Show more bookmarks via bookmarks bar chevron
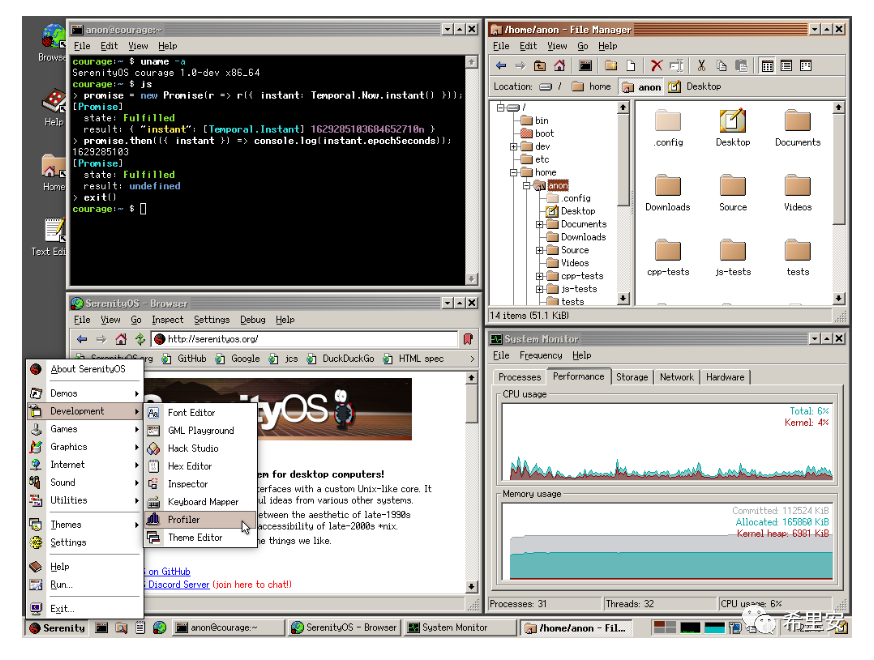 point(472,359)
